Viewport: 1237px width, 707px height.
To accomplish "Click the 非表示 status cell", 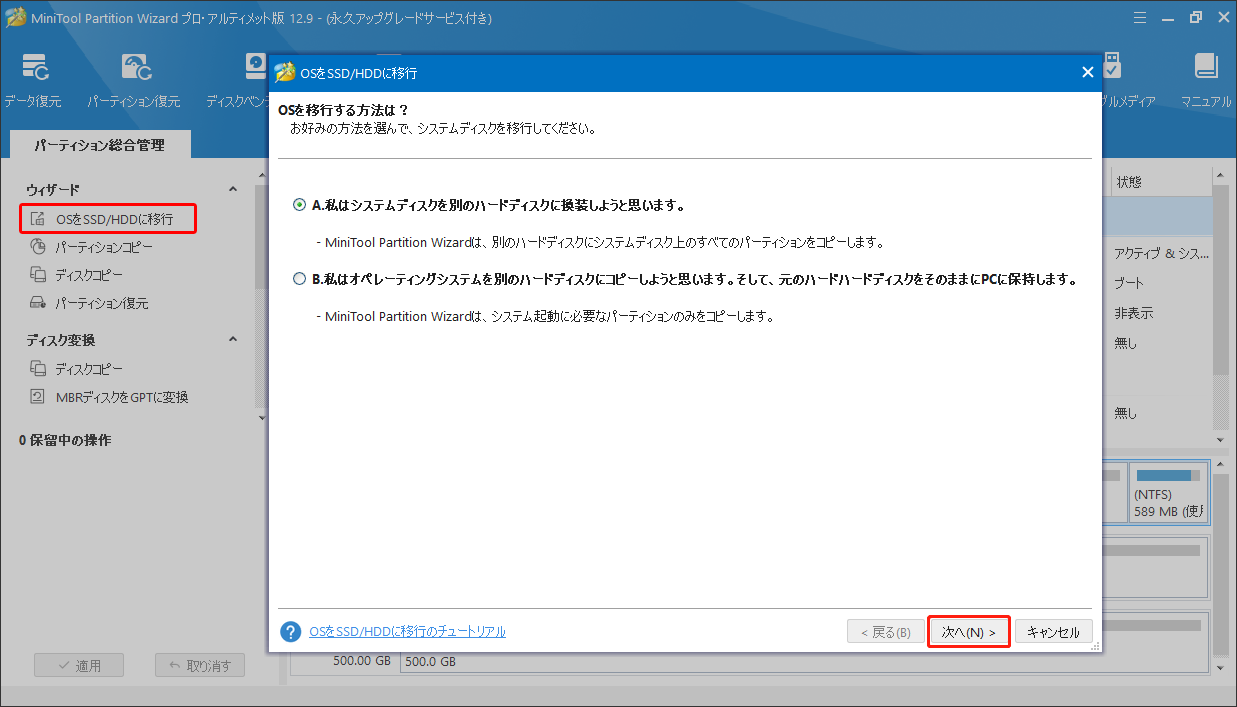I will tap(1133, 313).
